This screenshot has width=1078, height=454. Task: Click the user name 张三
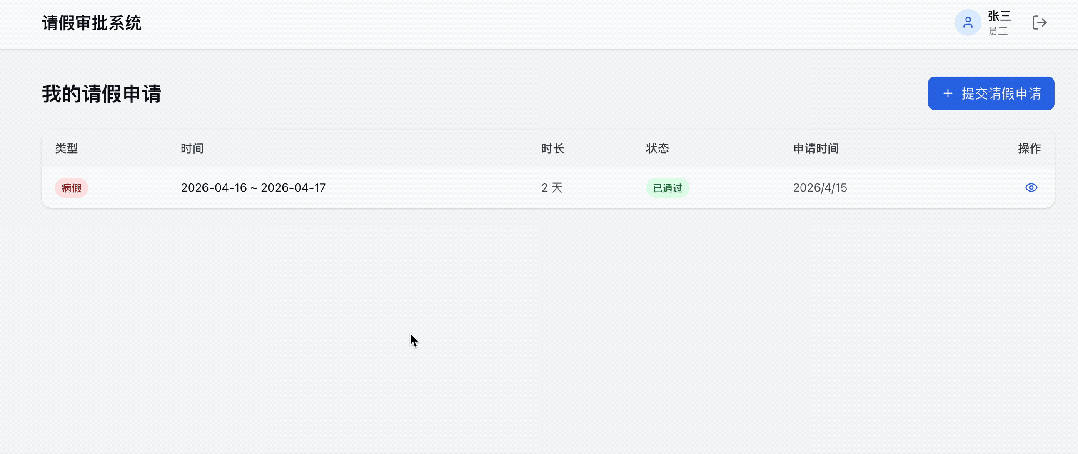pos(999,16)
